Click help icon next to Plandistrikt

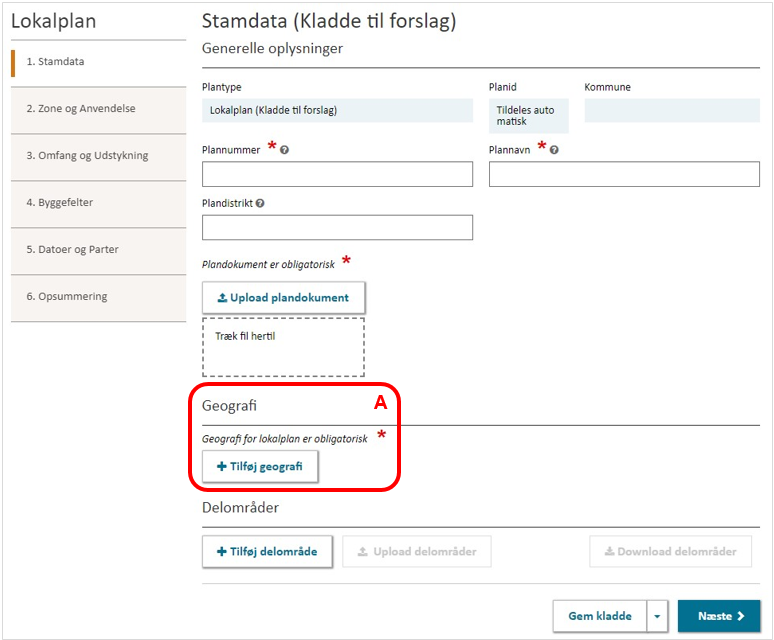pyautogui.click(x=260, y=203)
